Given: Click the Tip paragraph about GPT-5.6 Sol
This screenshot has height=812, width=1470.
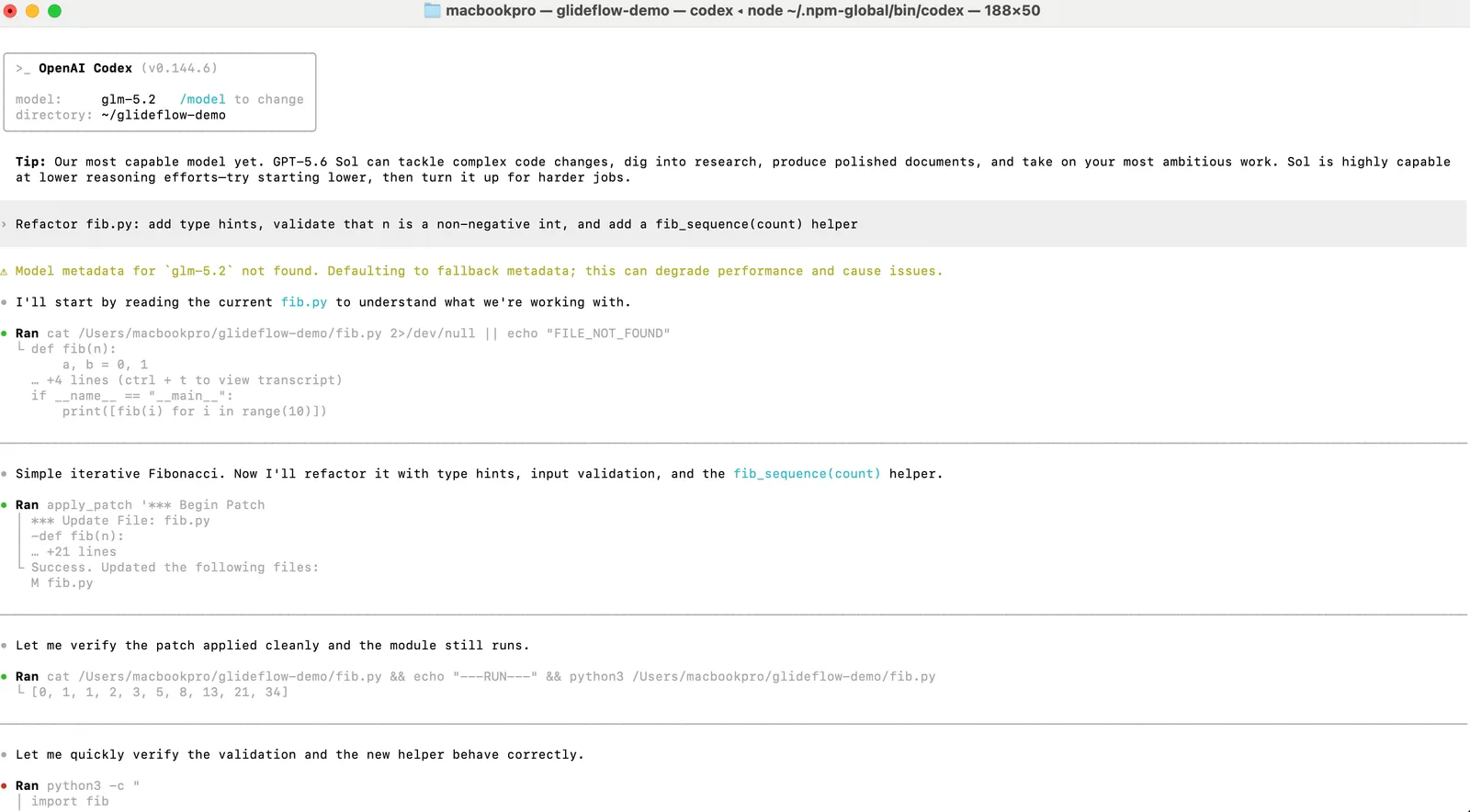Looking at the screenshot, I should [x=733, y=170].
